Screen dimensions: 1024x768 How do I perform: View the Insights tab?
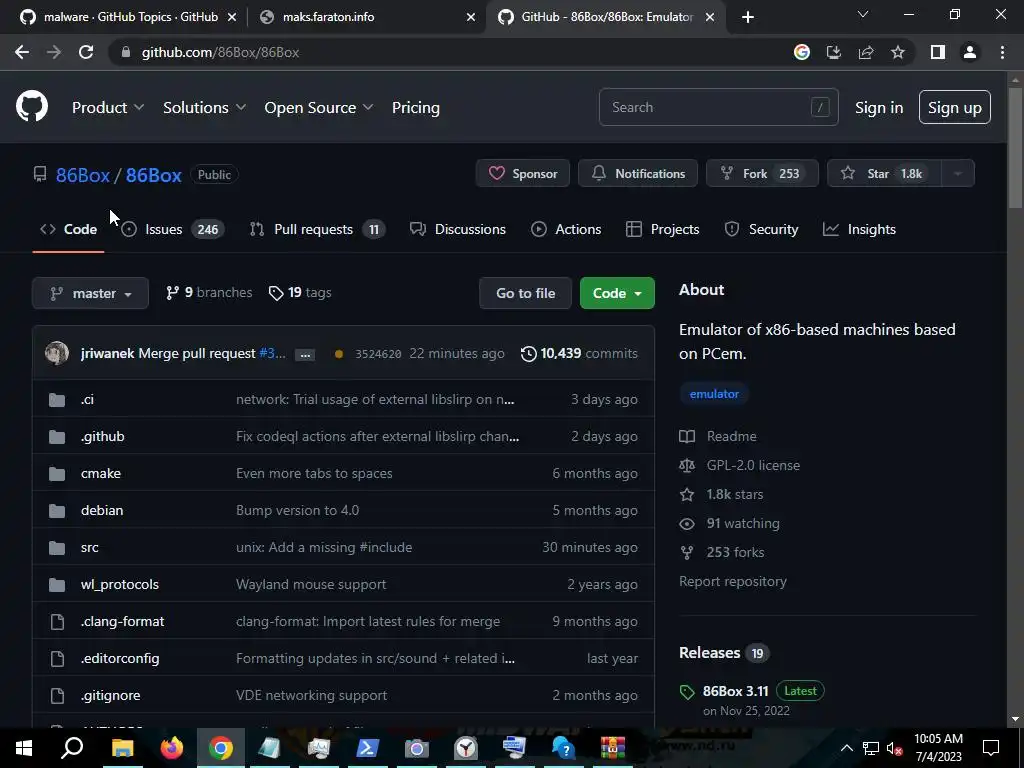coord(859,229)
